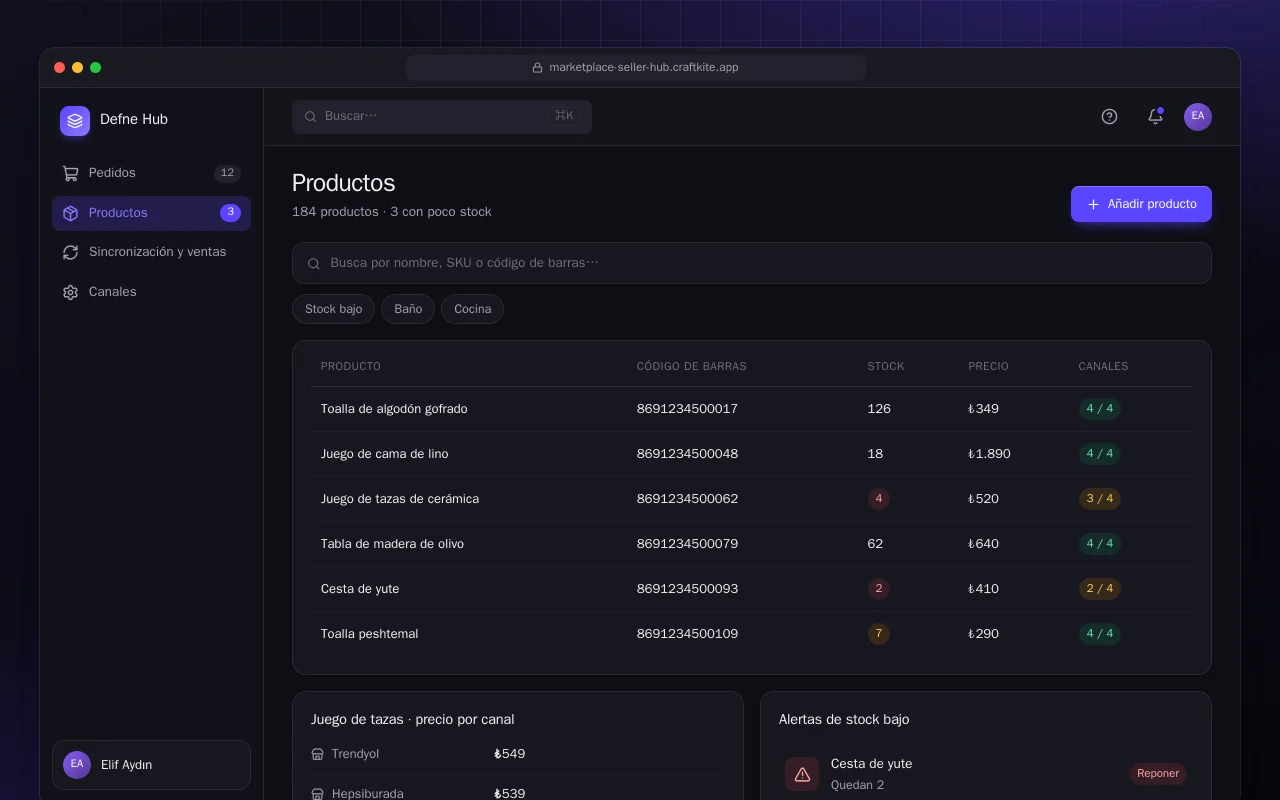Click the CÓDIGO DE BARRAS column header
The height and width of the screenshot is (800, 1280).
tap(692, 366)
